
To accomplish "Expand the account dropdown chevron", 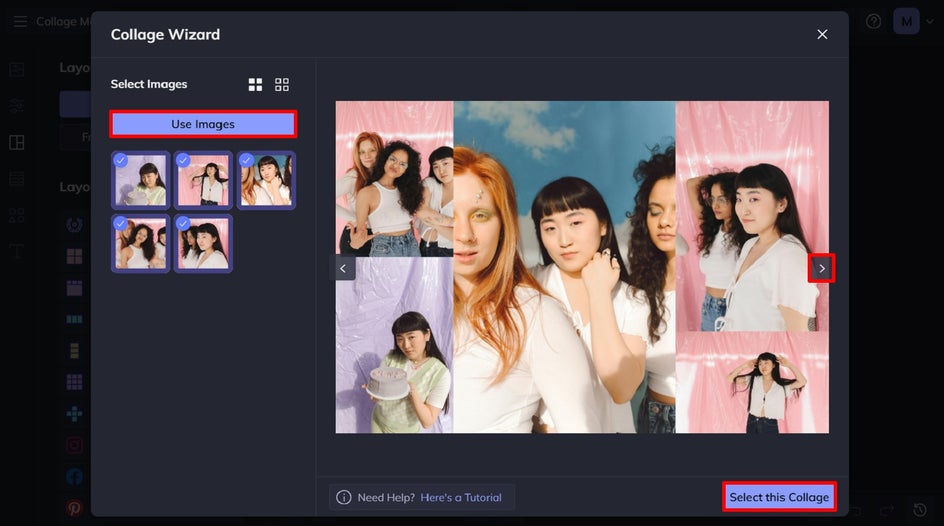I will (930, 21).
